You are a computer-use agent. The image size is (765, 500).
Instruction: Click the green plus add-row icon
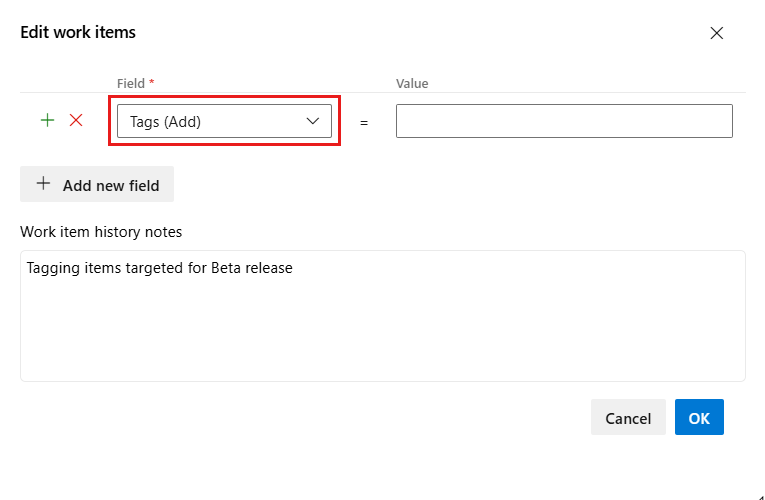pyautogui.click(x=47, y=120)
